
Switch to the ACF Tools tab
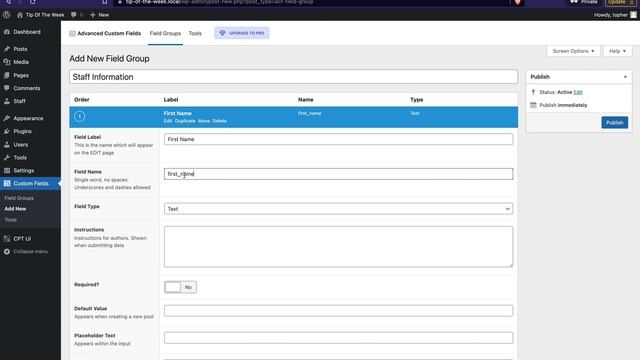pyautogui.click(x=195, y=33)
